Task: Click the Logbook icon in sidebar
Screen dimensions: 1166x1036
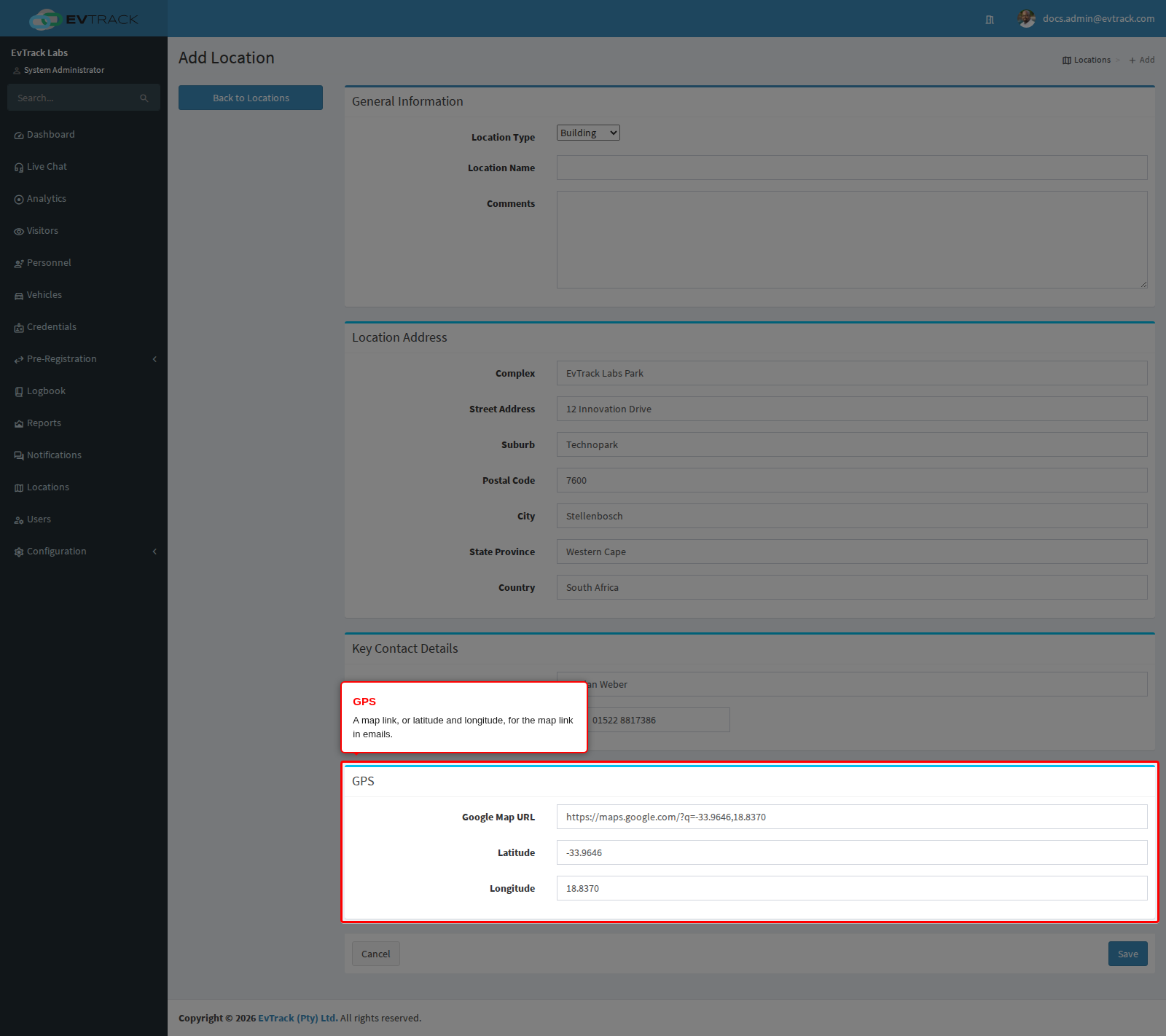Action: pyautogui.click(x=19, y=392)
